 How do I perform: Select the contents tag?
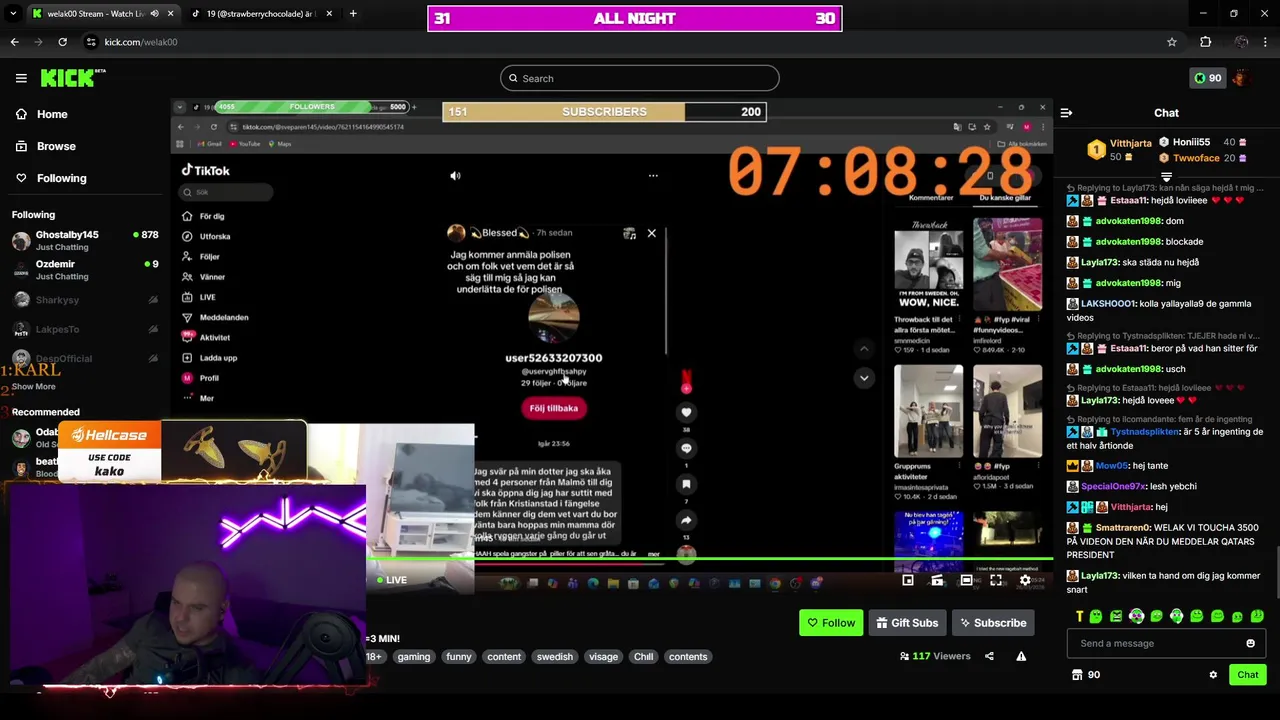tap(688, 657)
